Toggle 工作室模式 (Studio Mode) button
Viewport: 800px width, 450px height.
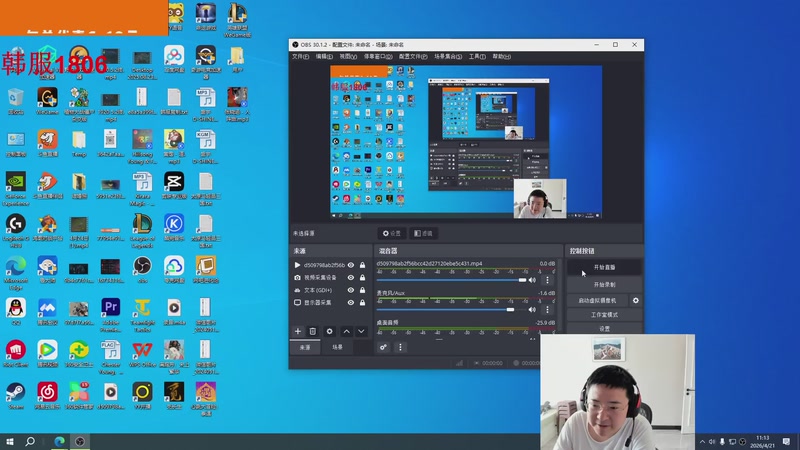click(x=605, y=315)
